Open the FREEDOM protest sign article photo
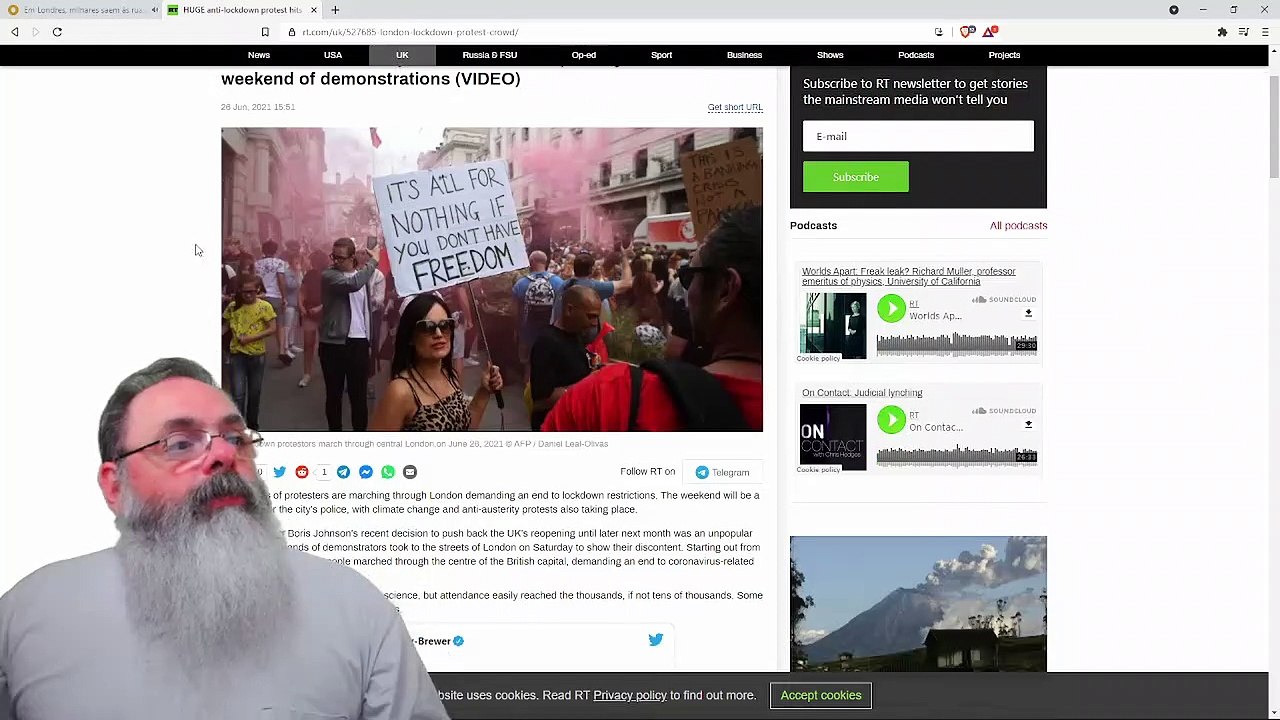The height and width of the screenshot is (720, 1280). tap(492, 279)
